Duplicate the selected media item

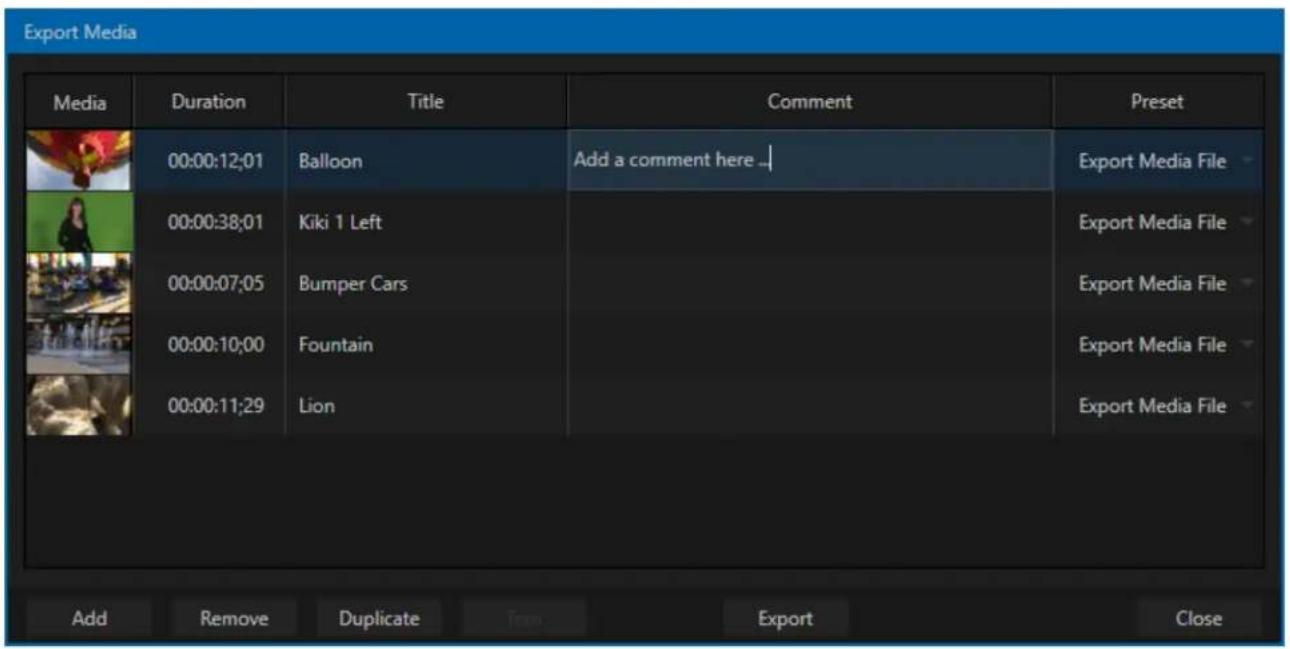(379, 618)
